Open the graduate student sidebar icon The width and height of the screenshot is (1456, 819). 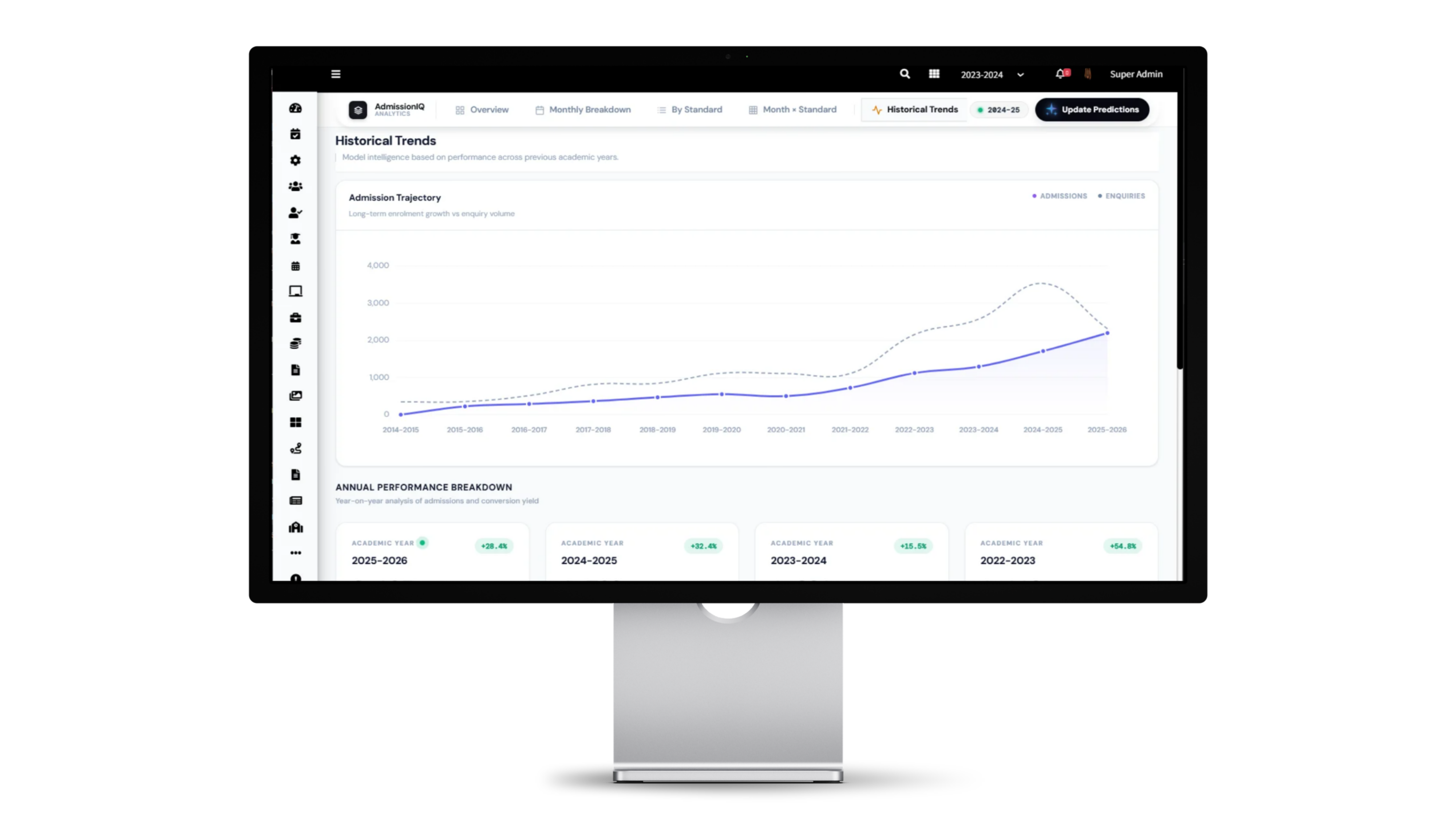pos(296,239)
